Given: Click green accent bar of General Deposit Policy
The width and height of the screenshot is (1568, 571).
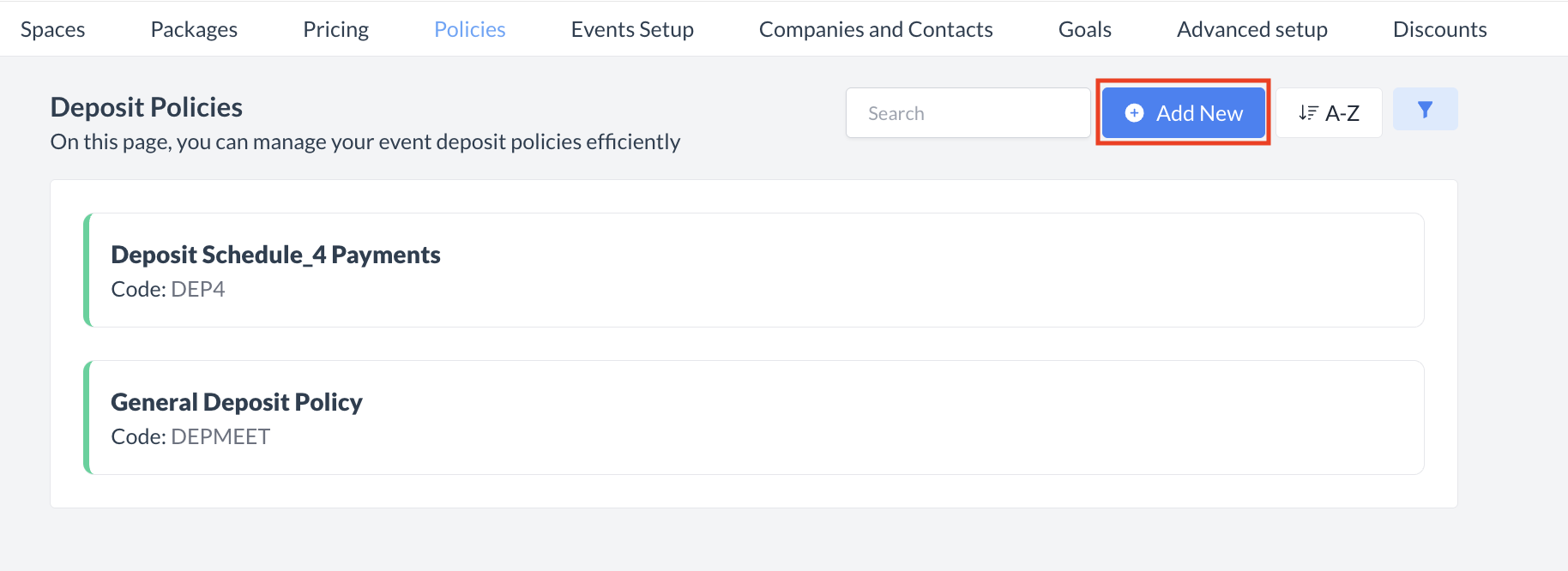Looking at the screenshot, I should point(87,418).
